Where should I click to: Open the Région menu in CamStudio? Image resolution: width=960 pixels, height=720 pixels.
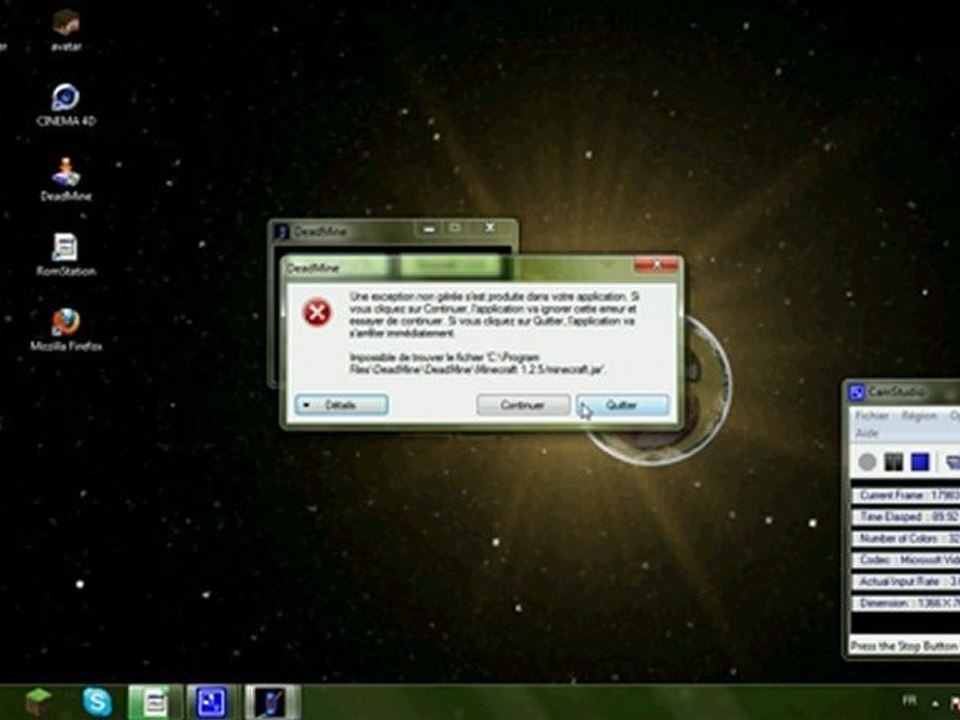tap(919, 416)
